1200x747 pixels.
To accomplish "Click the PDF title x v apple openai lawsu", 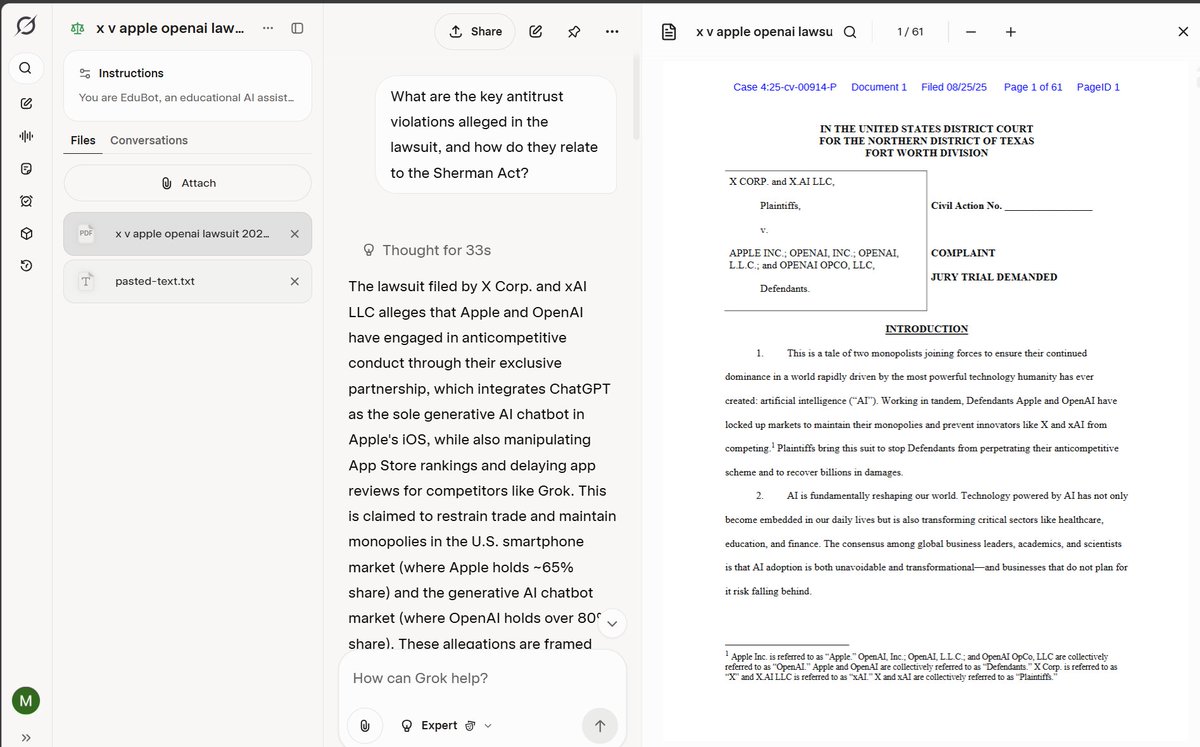I will coord(764,32).
